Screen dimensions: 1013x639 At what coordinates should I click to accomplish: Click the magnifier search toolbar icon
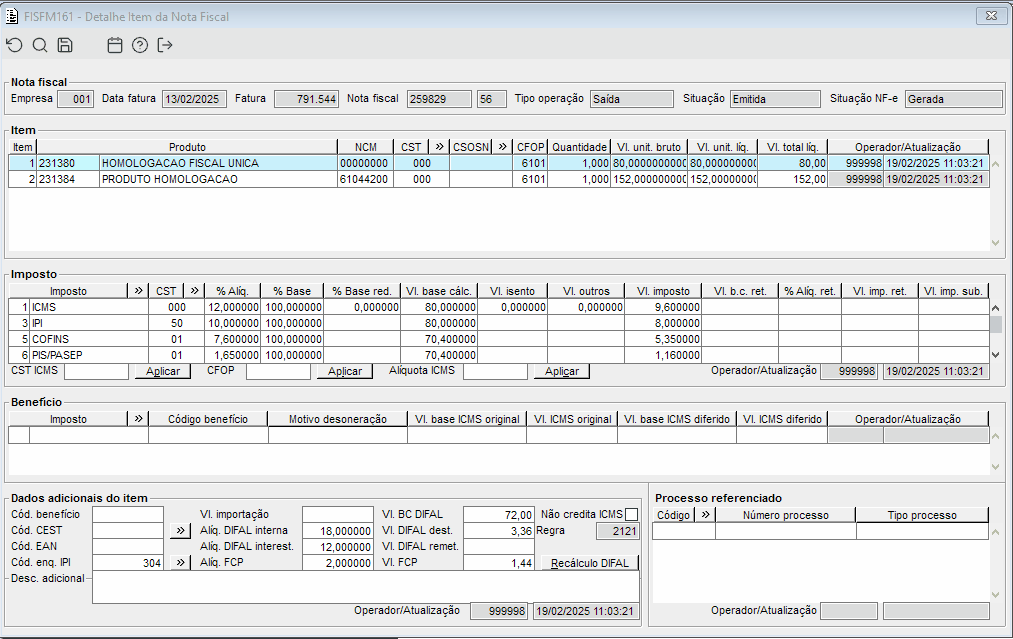point(40,45)
